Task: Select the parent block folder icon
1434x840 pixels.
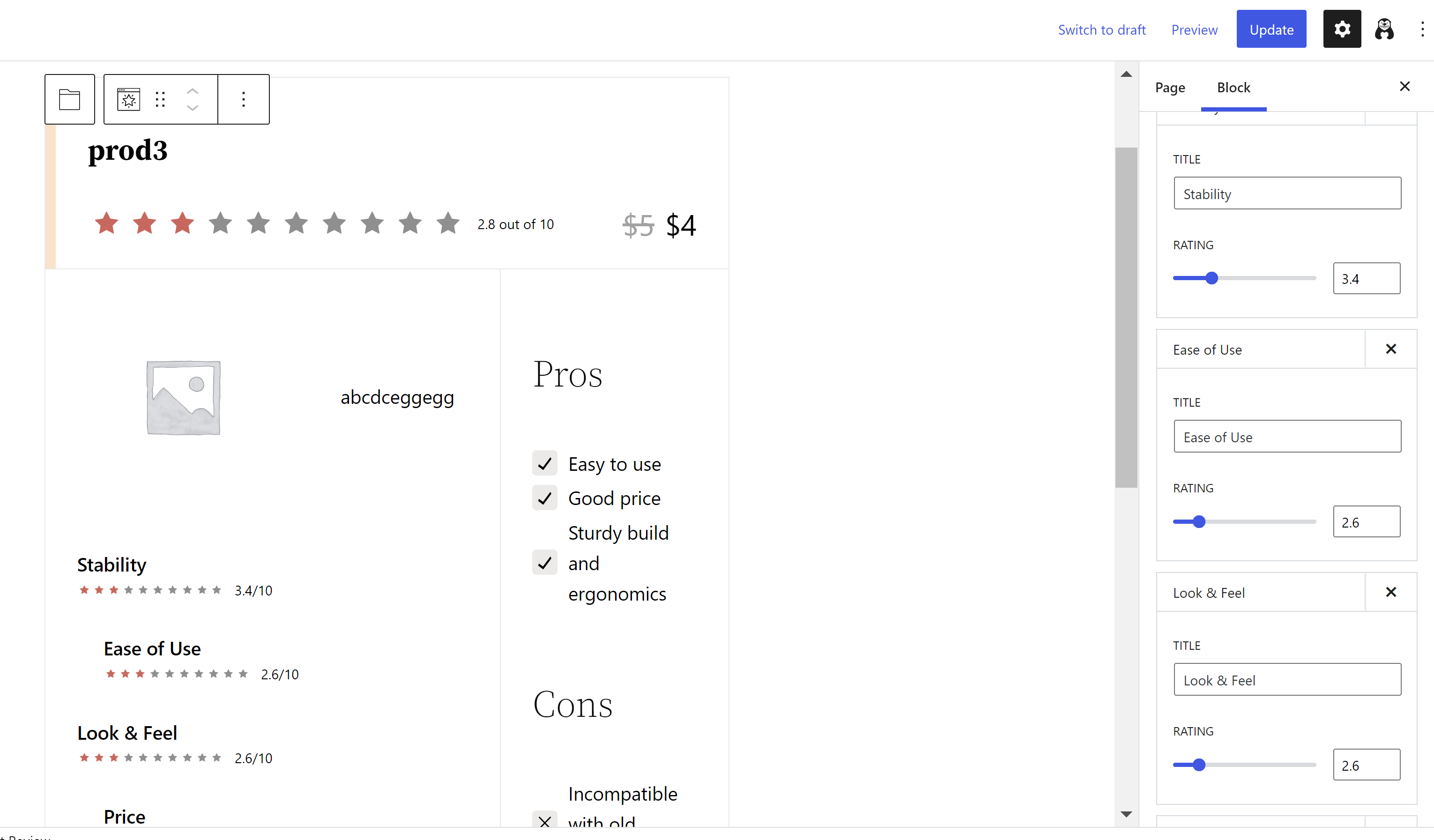Action: [69, 98]
